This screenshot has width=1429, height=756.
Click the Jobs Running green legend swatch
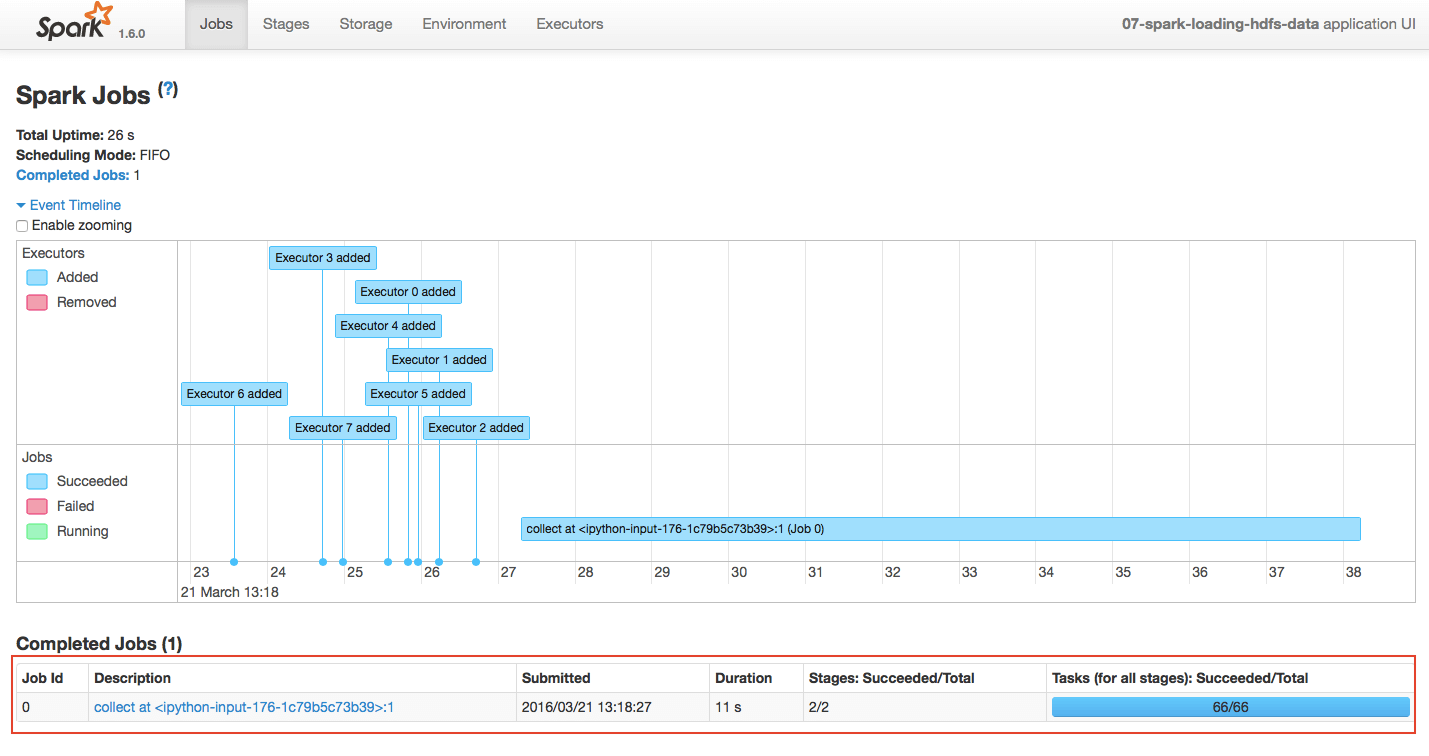pyautogui.click(x=37, y=532)
